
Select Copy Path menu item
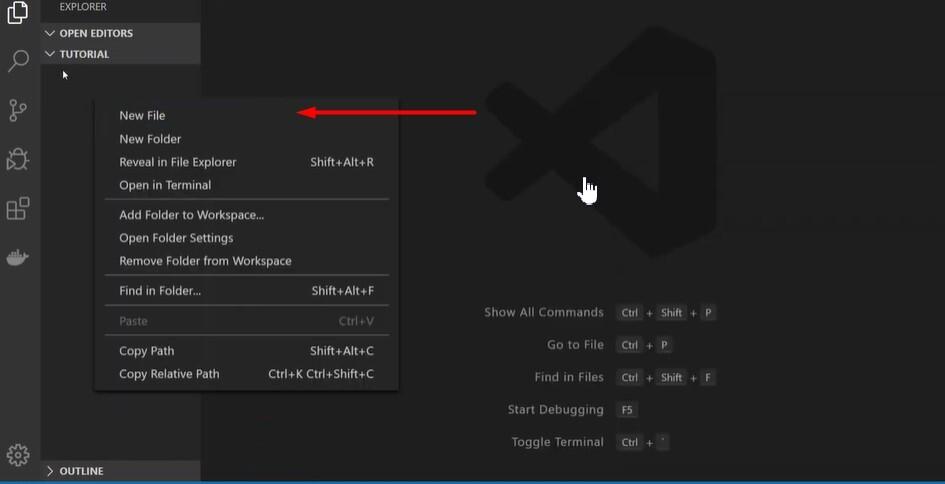(x=246, y=351)
